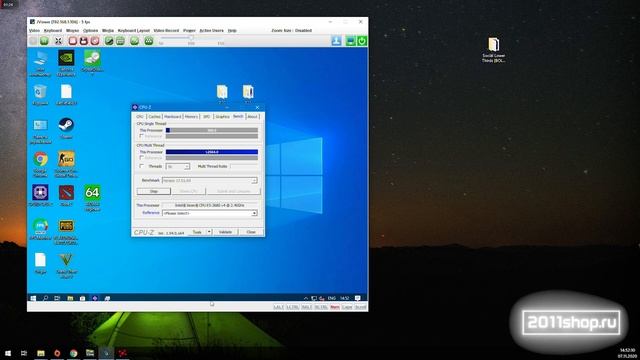Open the Active Users menu in JViewer
The width and height of the screenshot is (640, 360).
[211, 31]
